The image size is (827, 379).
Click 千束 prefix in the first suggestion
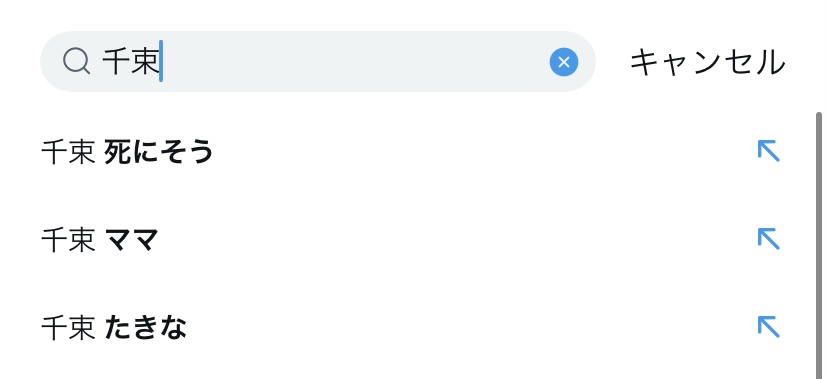[69, 152]
